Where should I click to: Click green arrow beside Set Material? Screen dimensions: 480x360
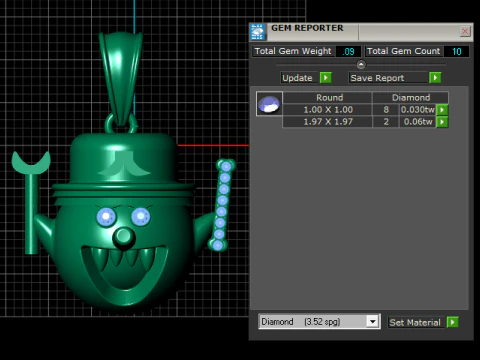click(x=453, y=322)
